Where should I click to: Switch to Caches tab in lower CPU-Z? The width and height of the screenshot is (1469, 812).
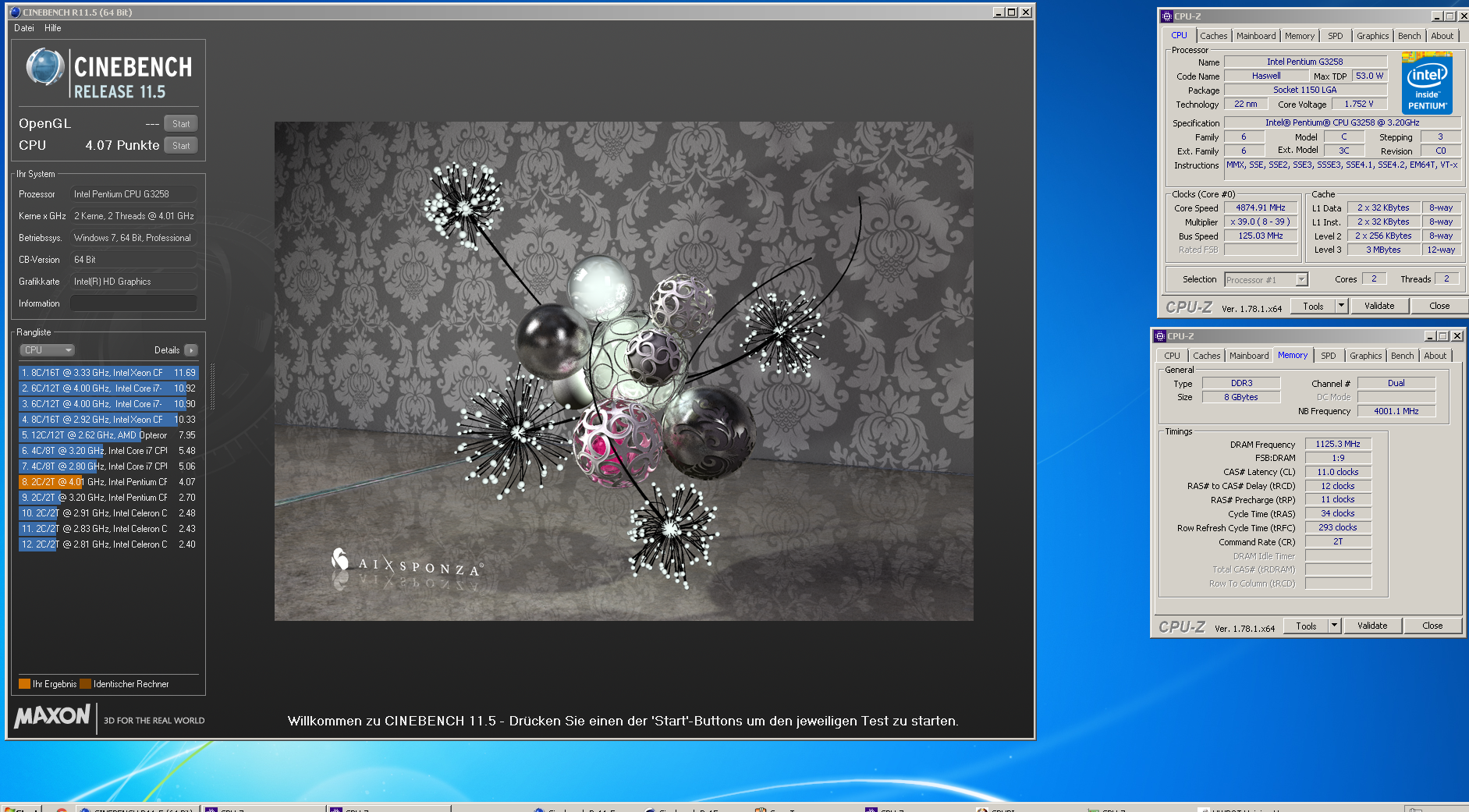[x=1206, y=356]
